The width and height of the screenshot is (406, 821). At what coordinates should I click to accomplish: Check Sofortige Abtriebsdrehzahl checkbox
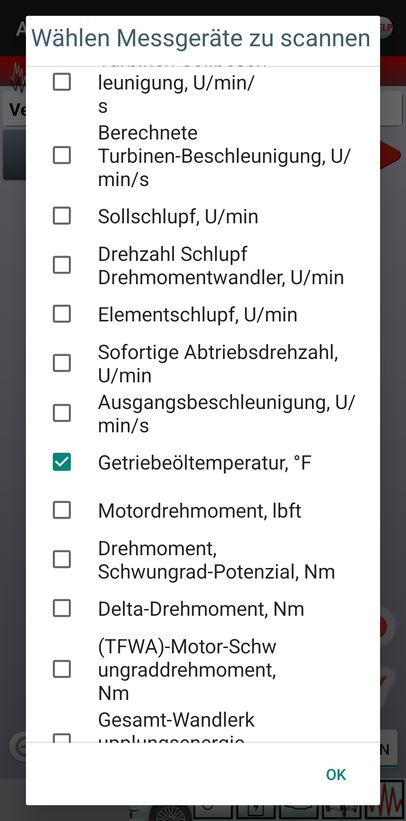point(62,363)
